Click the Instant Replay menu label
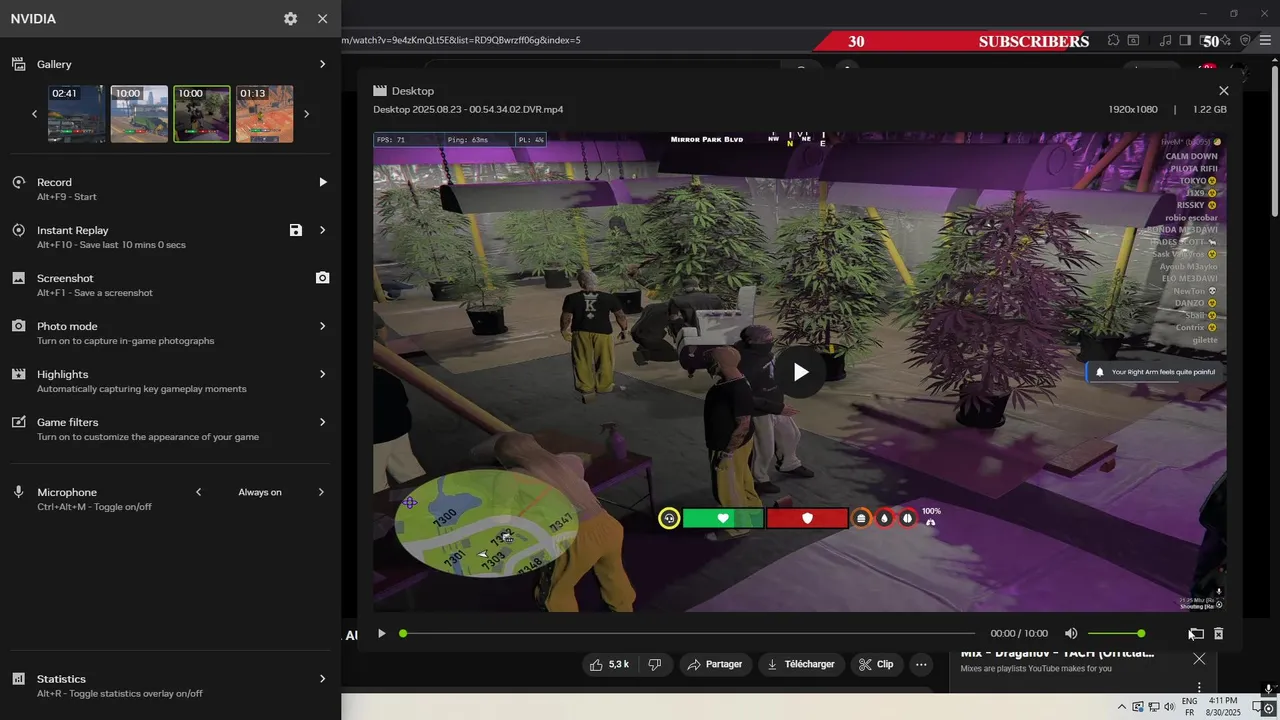The height and width of the screenshot is (720, 1280). click(x=73, y=230)
